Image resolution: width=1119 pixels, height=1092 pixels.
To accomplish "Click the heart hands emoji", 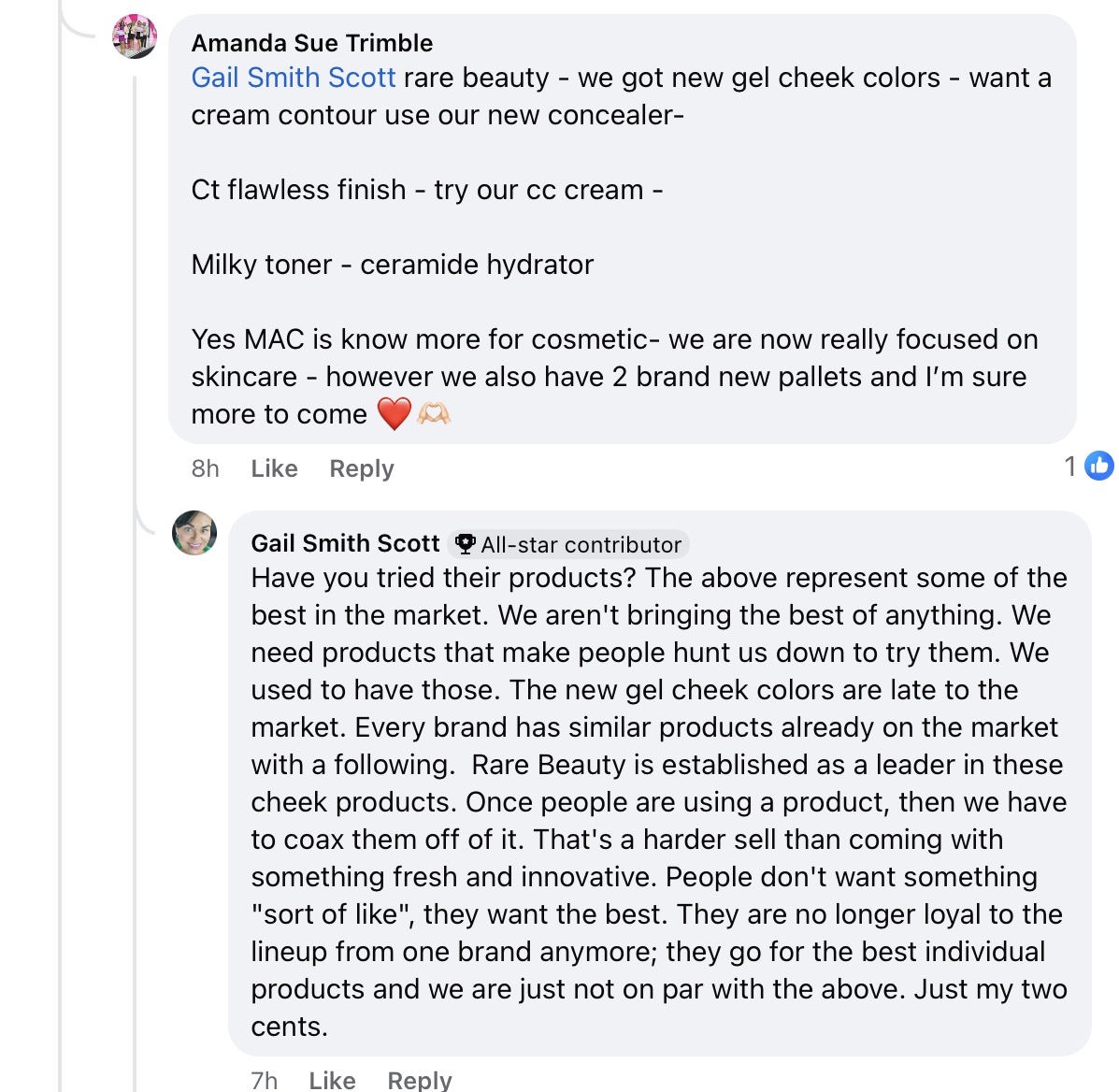I will click(x=434, y=413).
